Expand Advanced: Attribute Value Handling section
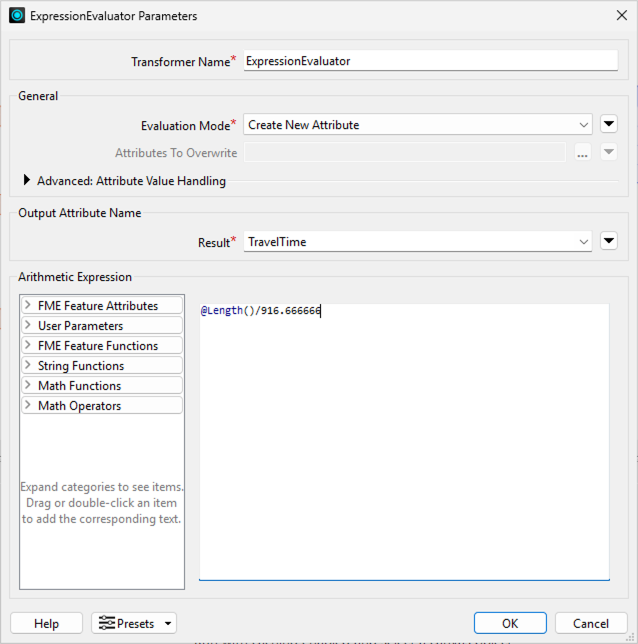Viewport: 638px width, 644px height. click(x=27, y=180)
